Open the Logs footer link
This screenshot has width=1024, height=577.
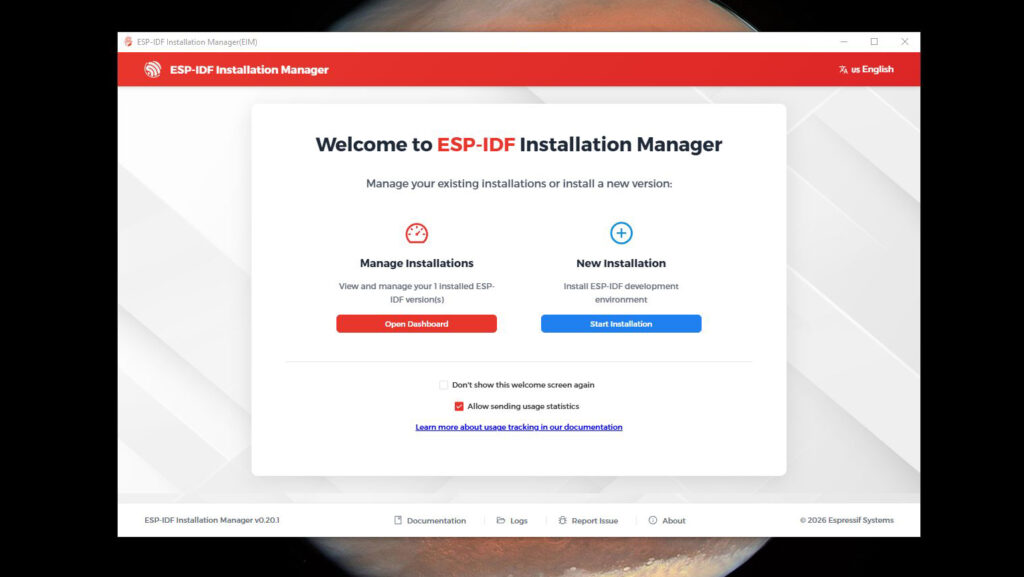point(512,520)
